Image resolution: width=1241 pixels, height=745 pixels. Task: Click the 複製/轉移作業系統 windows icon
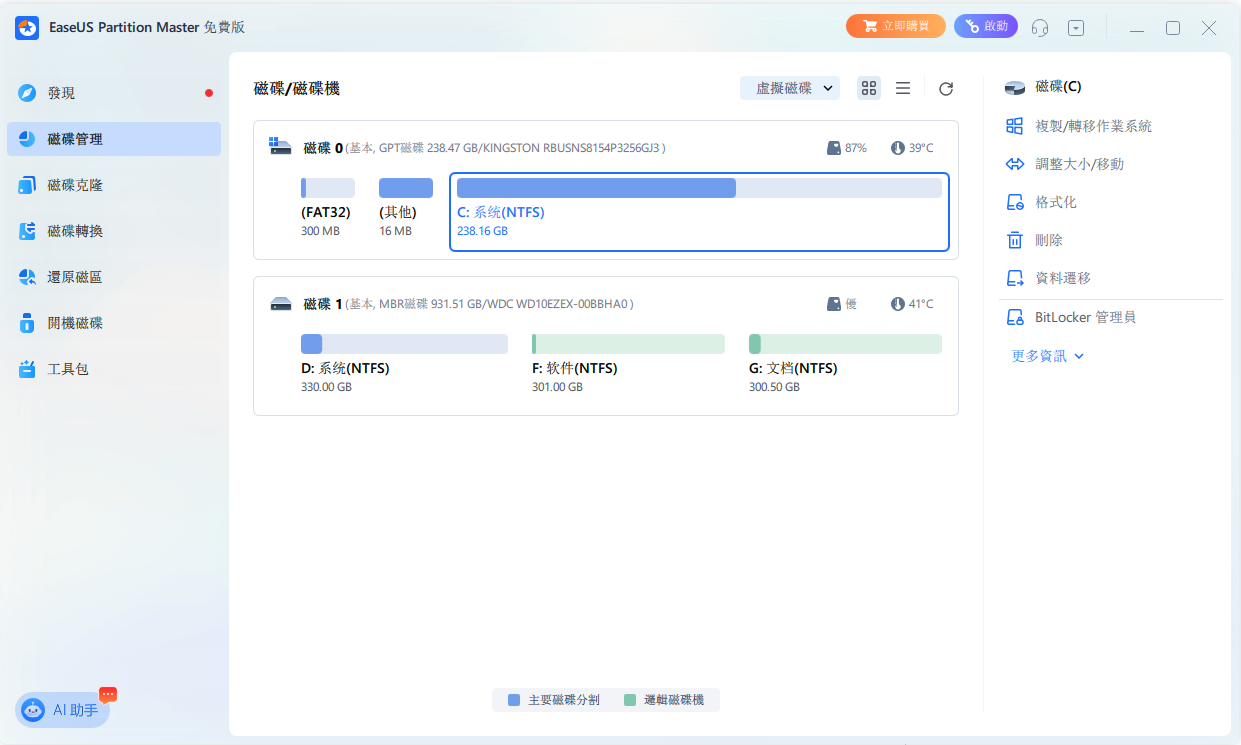[1015, 126]
